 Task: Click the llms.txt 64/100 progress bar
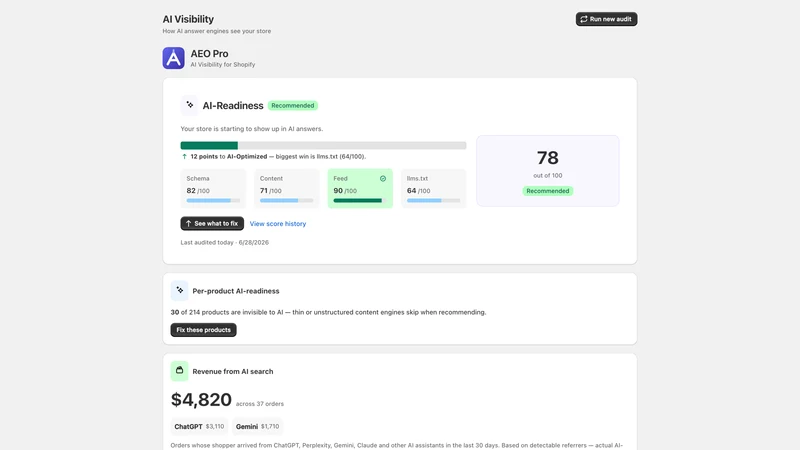click(434, 201)
